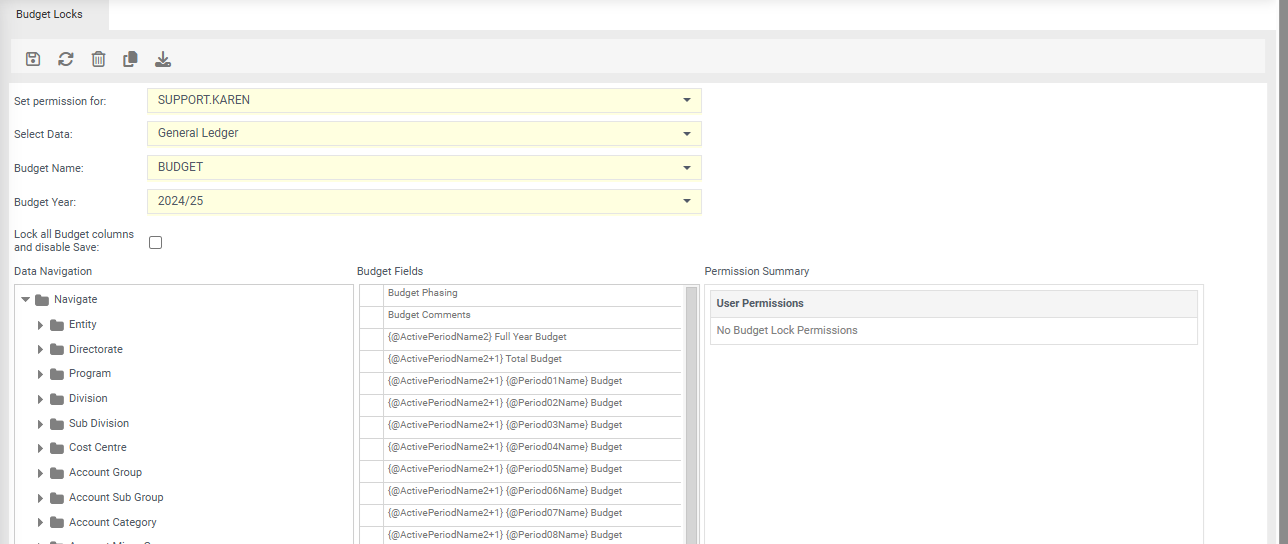This screenshot has width=1288, height=544.
Task: Select the Entity label in Data Navigation
Action: tap(83, 324)
